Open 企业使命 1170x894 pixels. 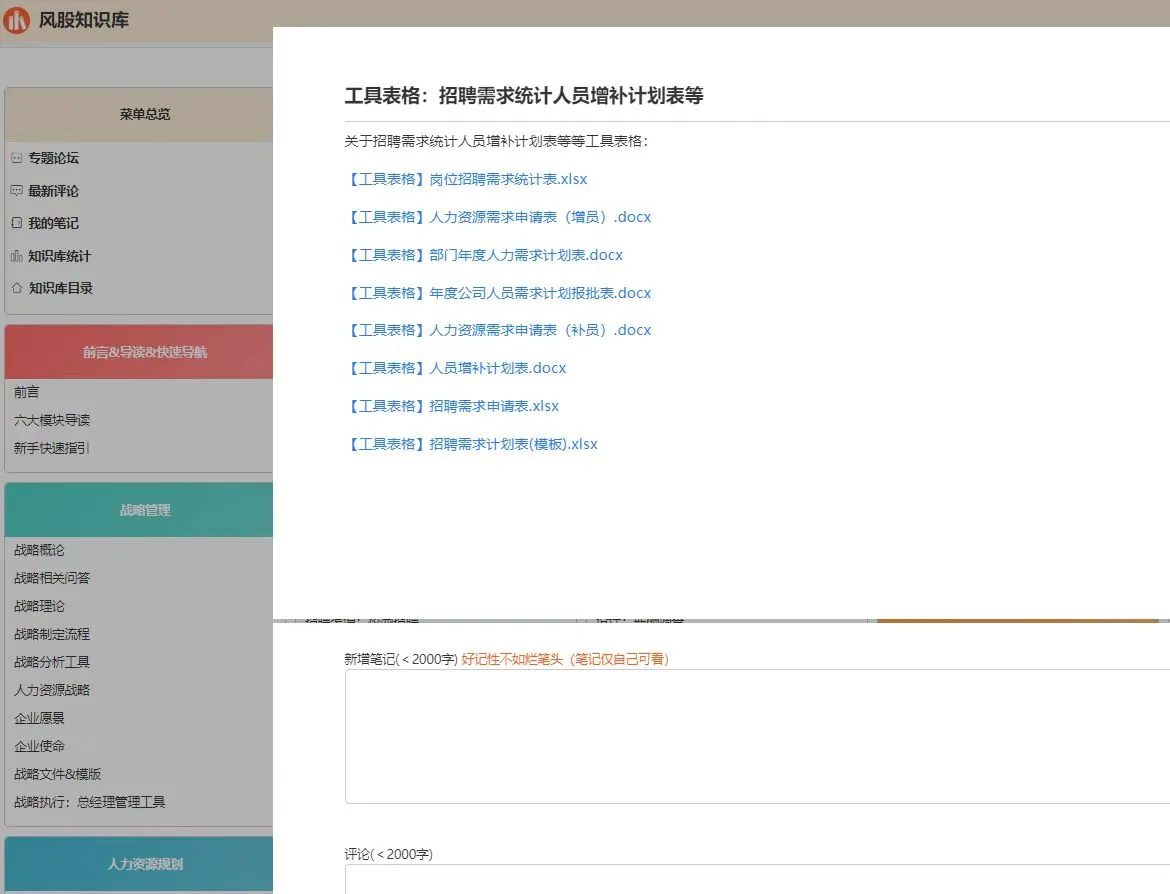click(x=40, y=745)
